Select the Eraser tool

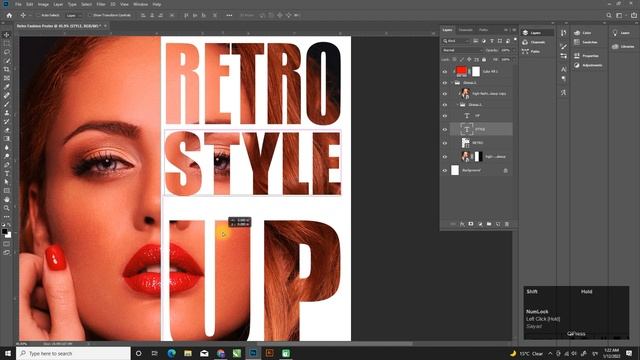(7, 130)
